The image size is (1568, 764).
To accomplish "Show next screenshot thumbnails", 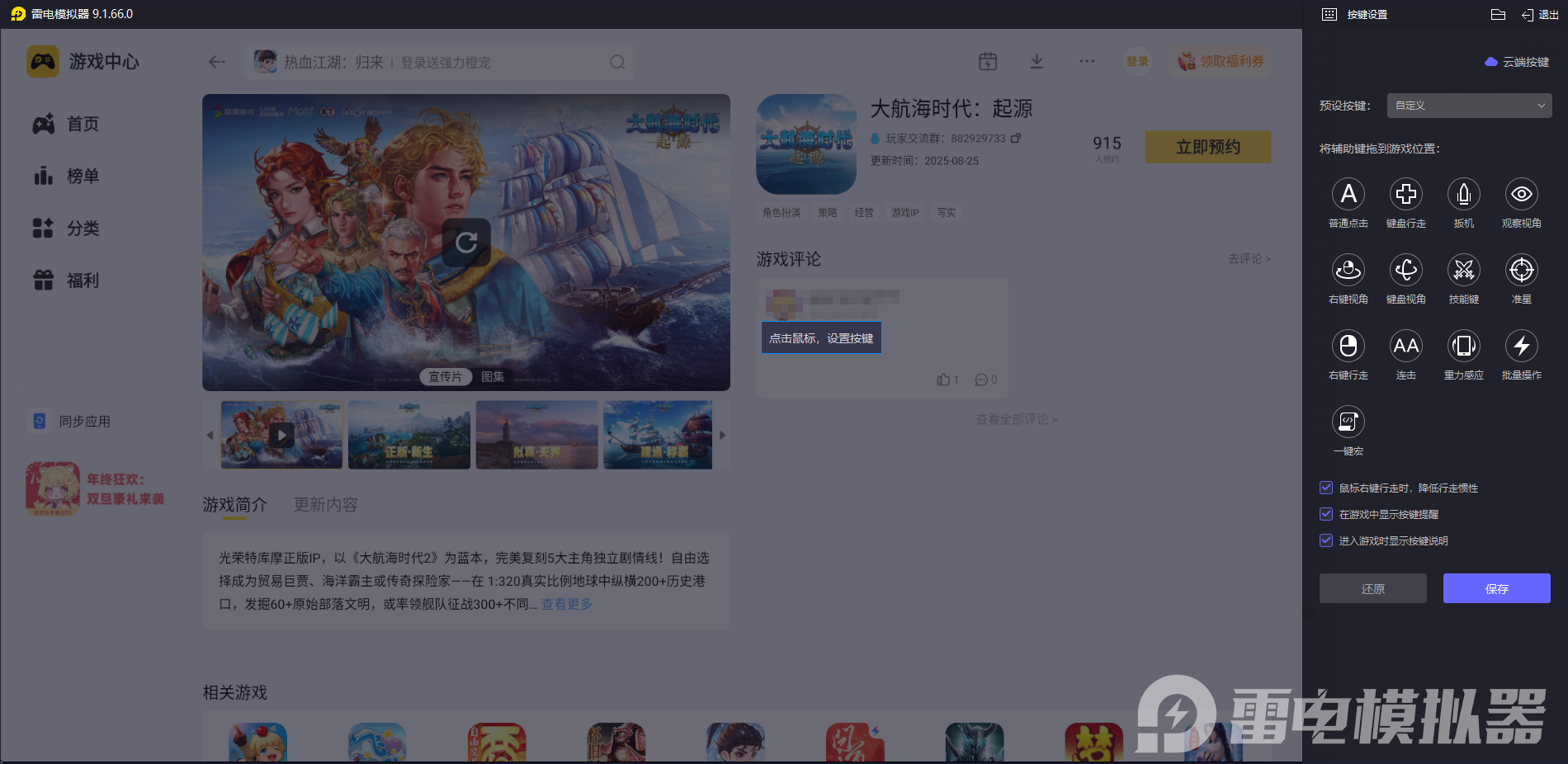I will point(723,435).
